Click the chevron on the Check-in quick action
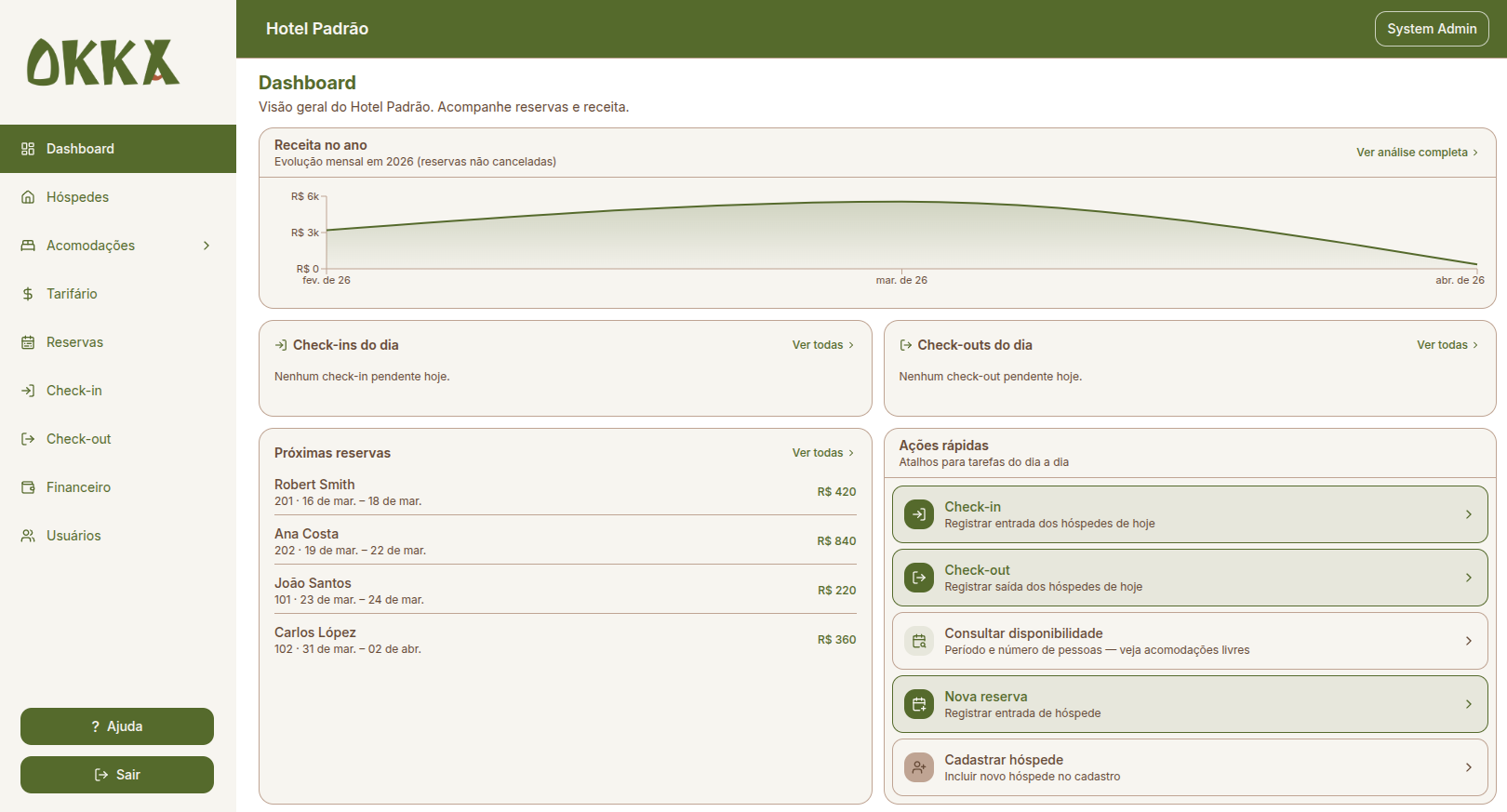This screenshot has width=1507, height=812. 1469,514
